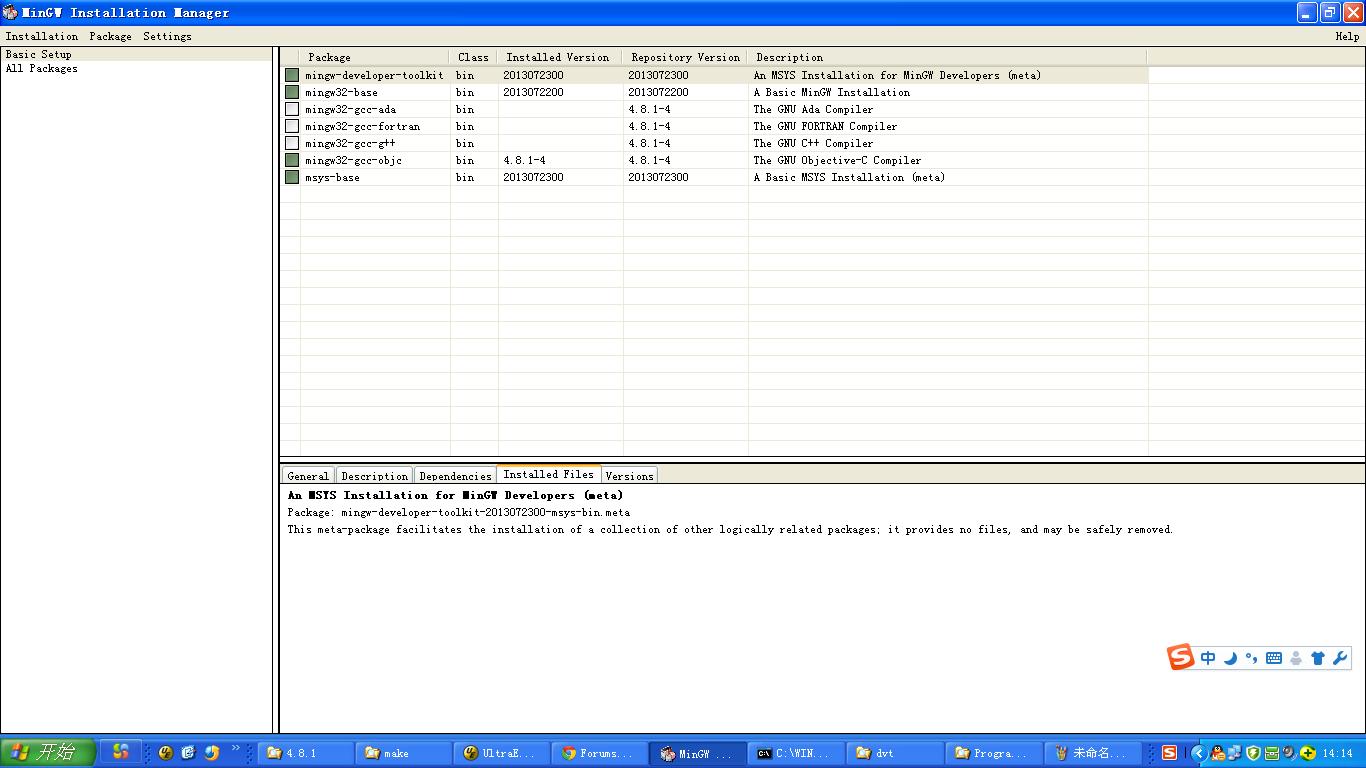Mark mingw32-gcc-fortran package checkbox
The width and height of the screenshot is (1366, 768).
pos(292,126)
